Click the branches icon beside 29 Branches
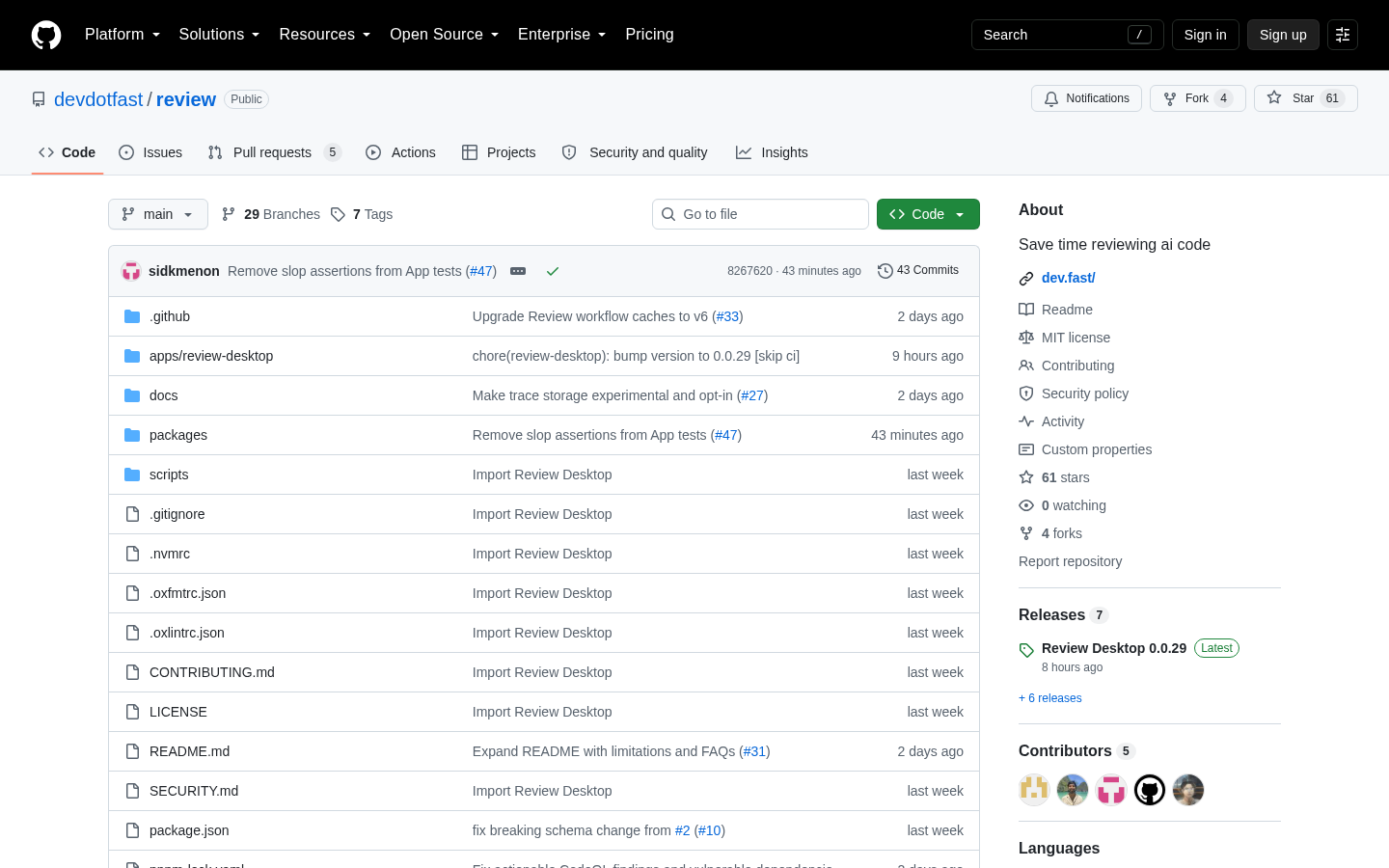This screenshot has width=1389, height=868. [x=229, y=214]
